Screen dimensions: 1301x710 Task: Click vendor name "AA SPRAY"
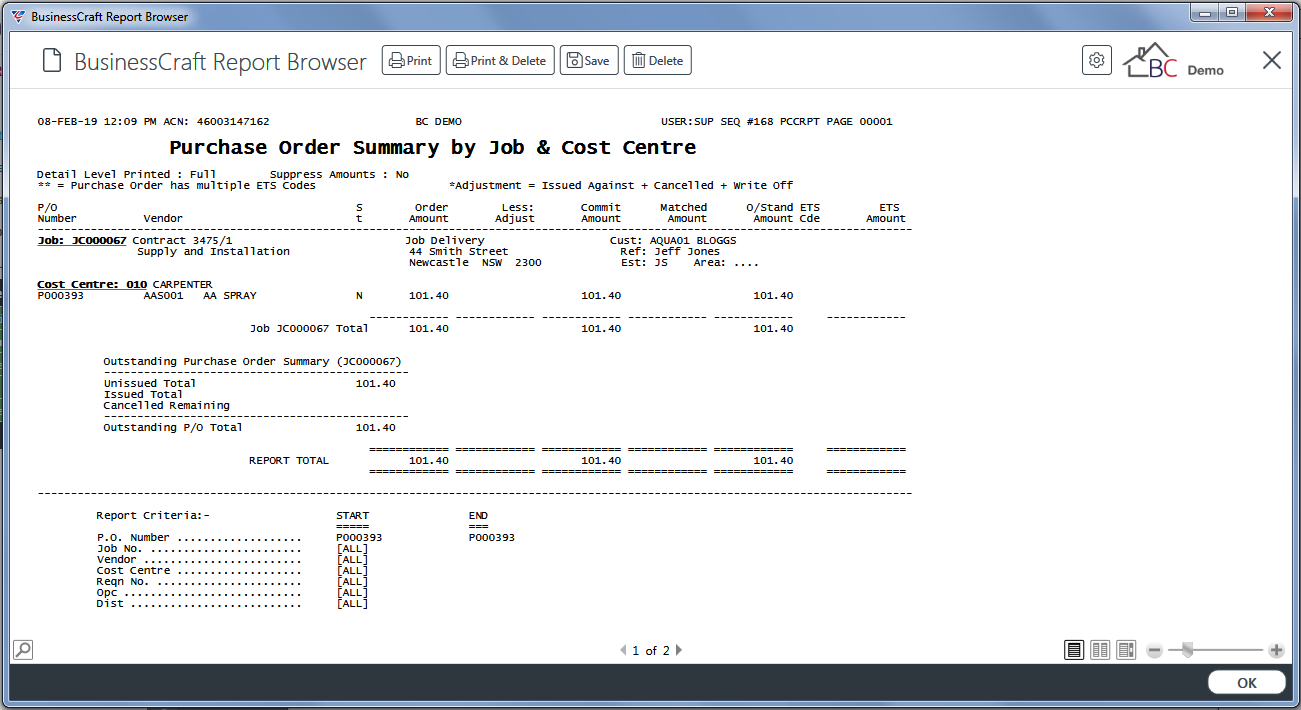pos(230,296)
